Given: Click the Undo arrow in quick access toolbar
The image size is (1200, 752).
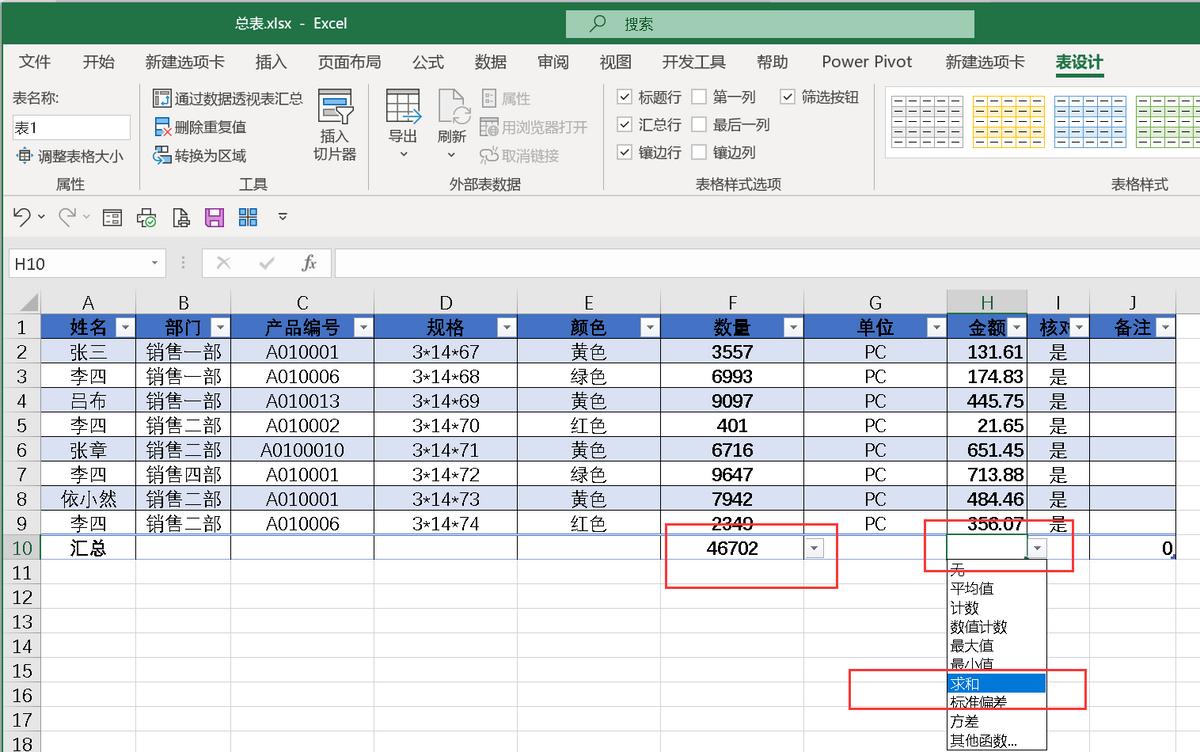Looking at the screenshot, I should (22, 216).
